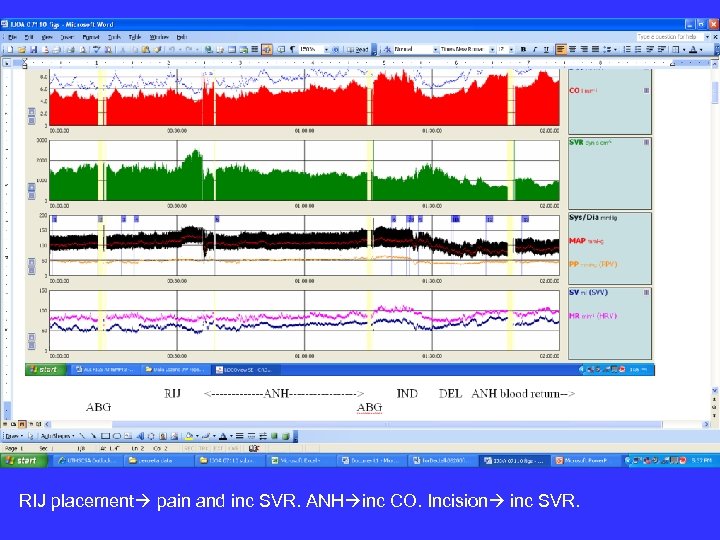Click the Open folder toolbar icon
Image resolution: width=720 pixels, height=540 pixels.
click(22, 49)
